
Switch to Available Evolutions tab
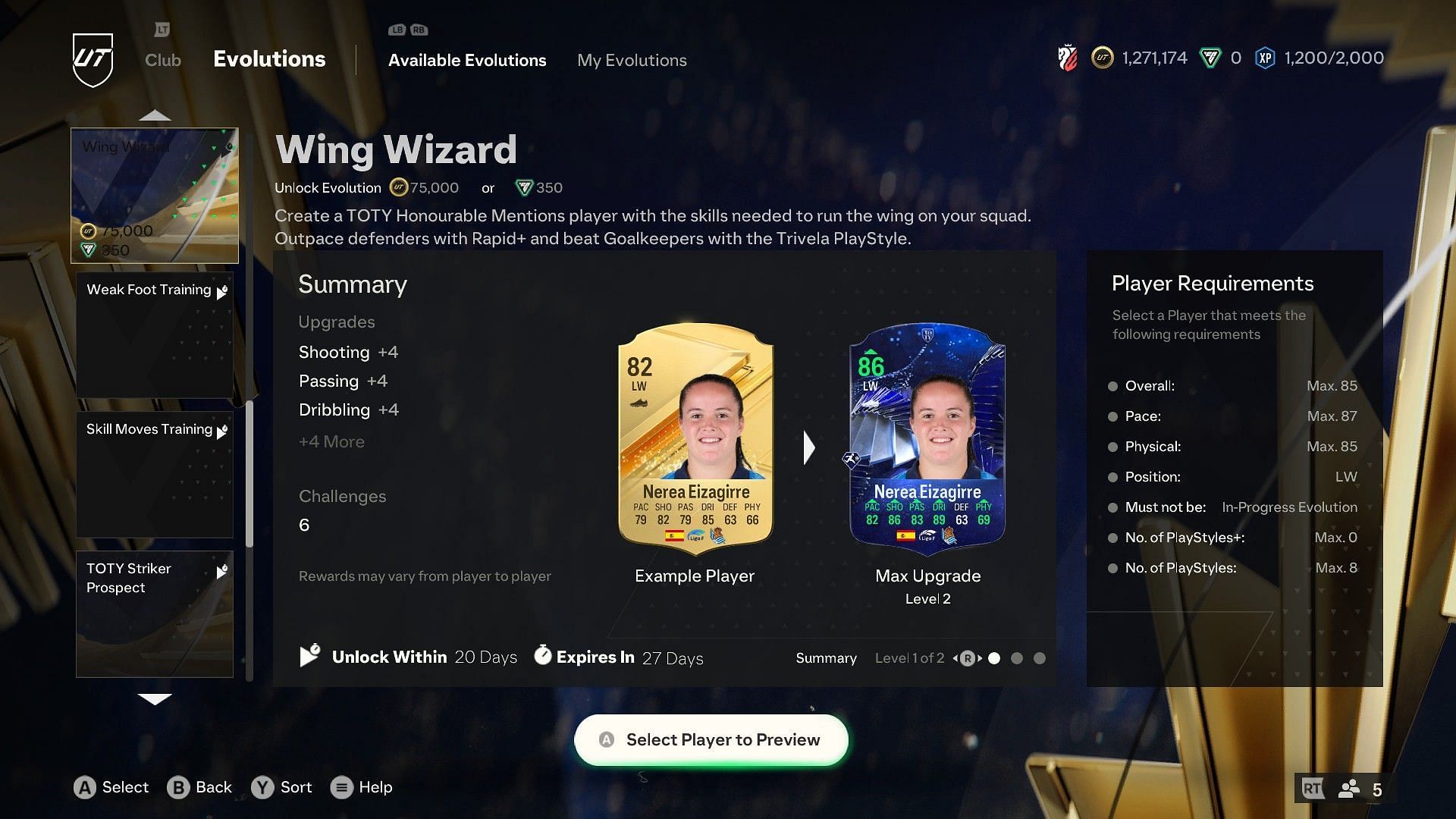pyautogui.click(x=466, y=59)
